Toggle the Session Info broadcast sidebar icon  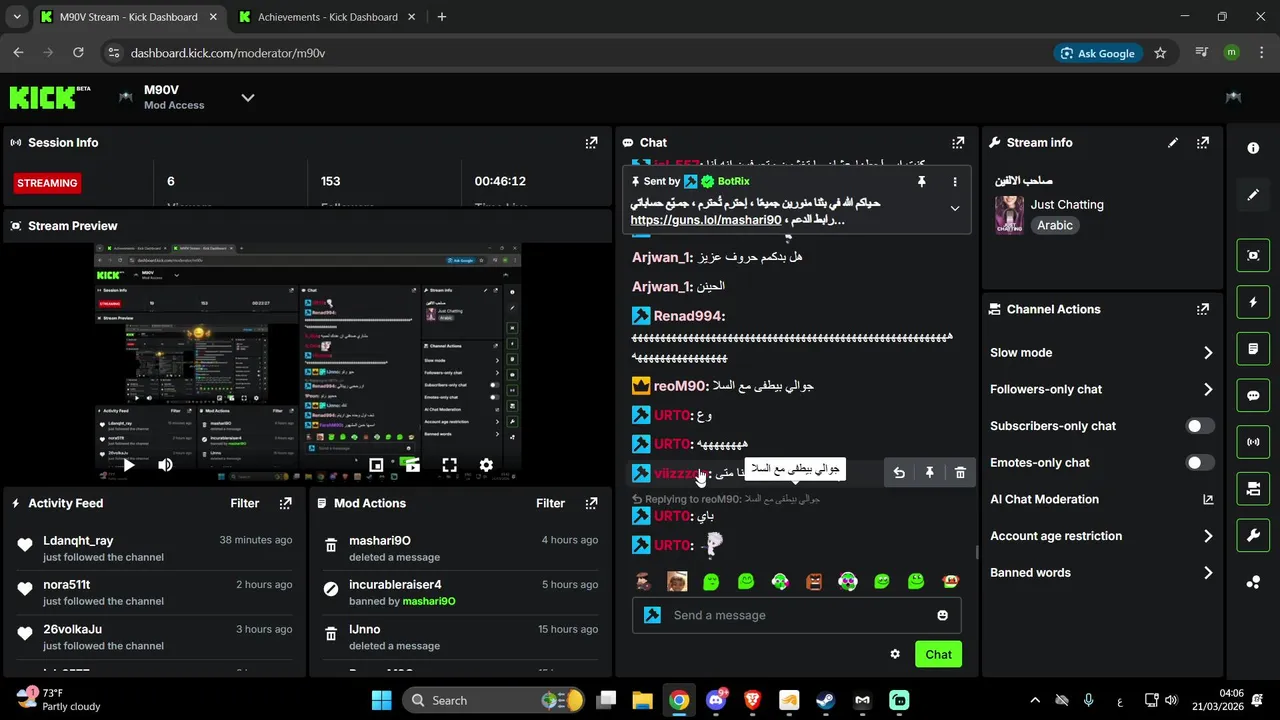click(1253, 442)
